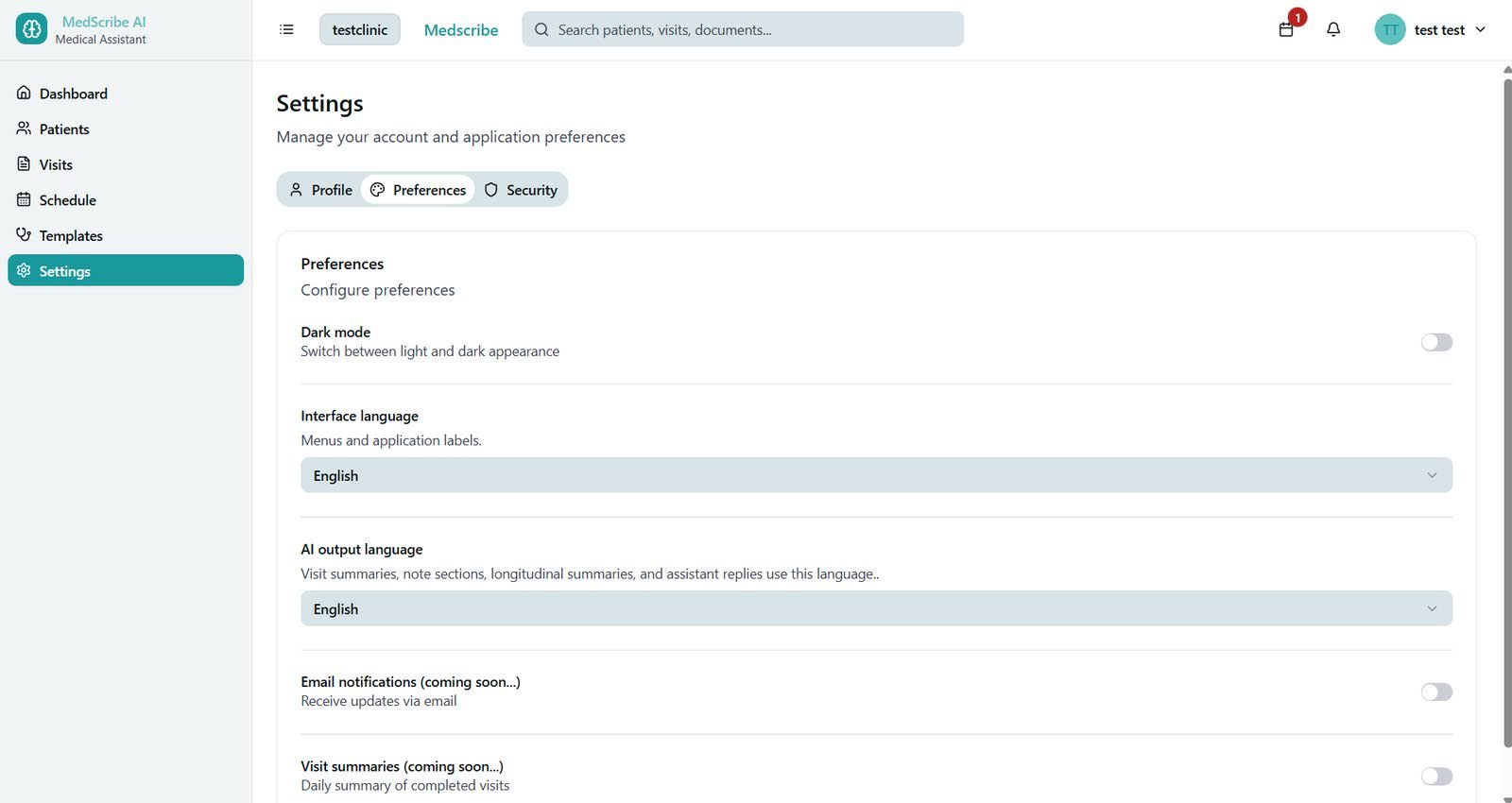Open the Security tab
Viewport: 1512px width, 803px height.
[x=520, y=190]
